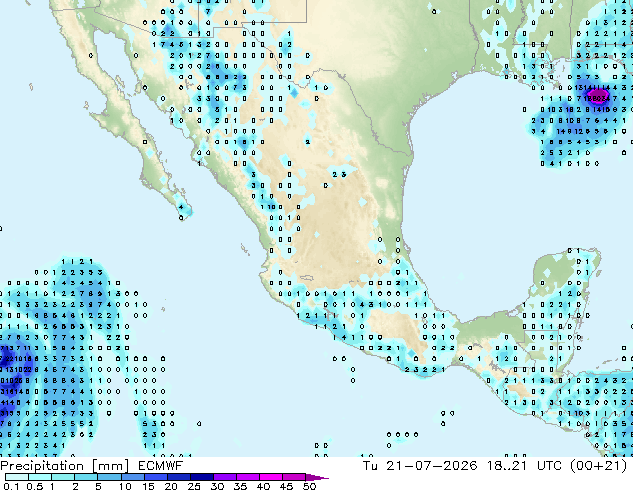Click the "[mm]" unit label
Image resolution: width=634 pixels, height=490 pixels.
110,466
